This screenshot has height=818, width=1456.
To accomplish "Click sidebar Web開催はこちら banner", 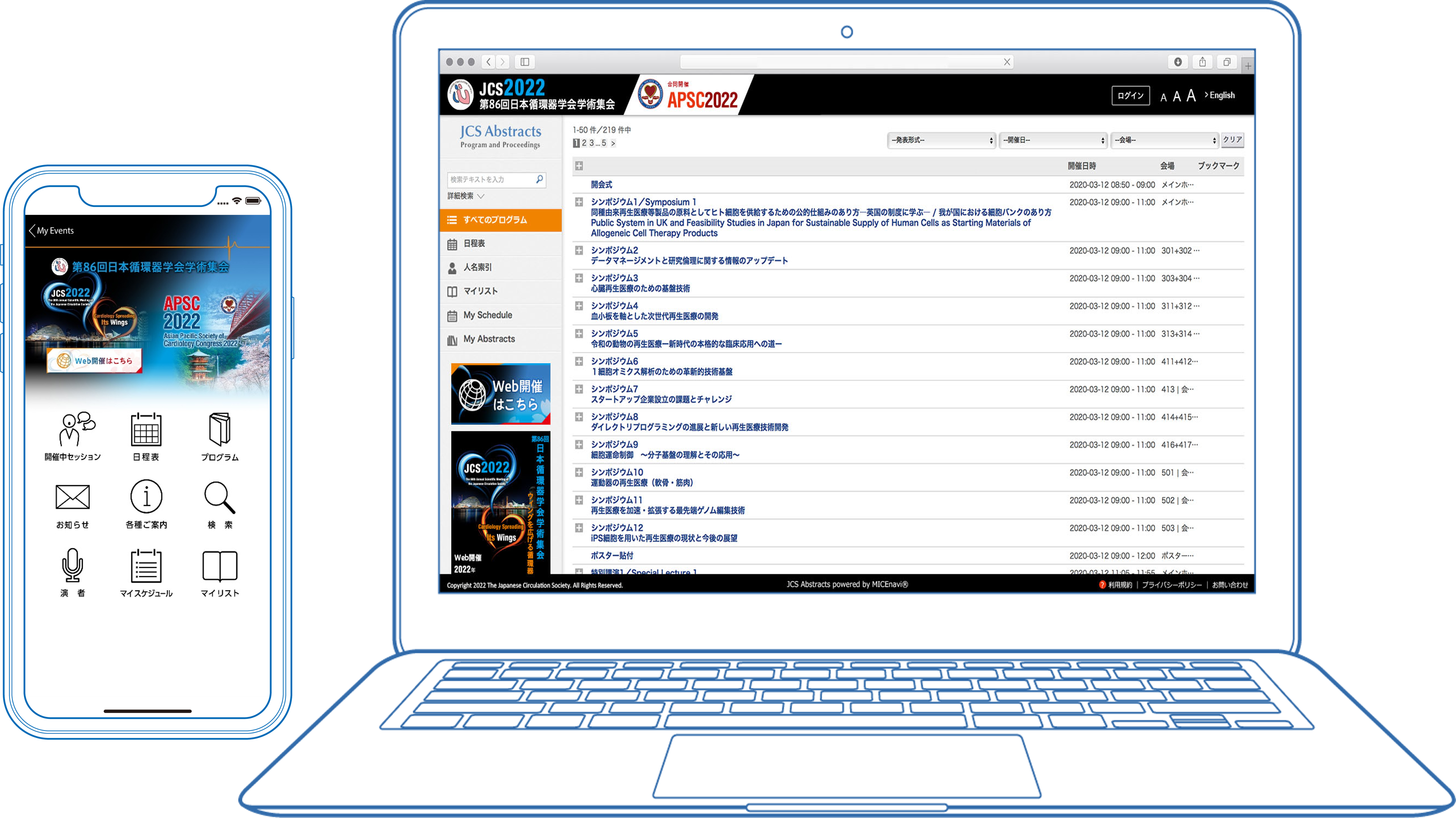I will [x=500, y=394].
